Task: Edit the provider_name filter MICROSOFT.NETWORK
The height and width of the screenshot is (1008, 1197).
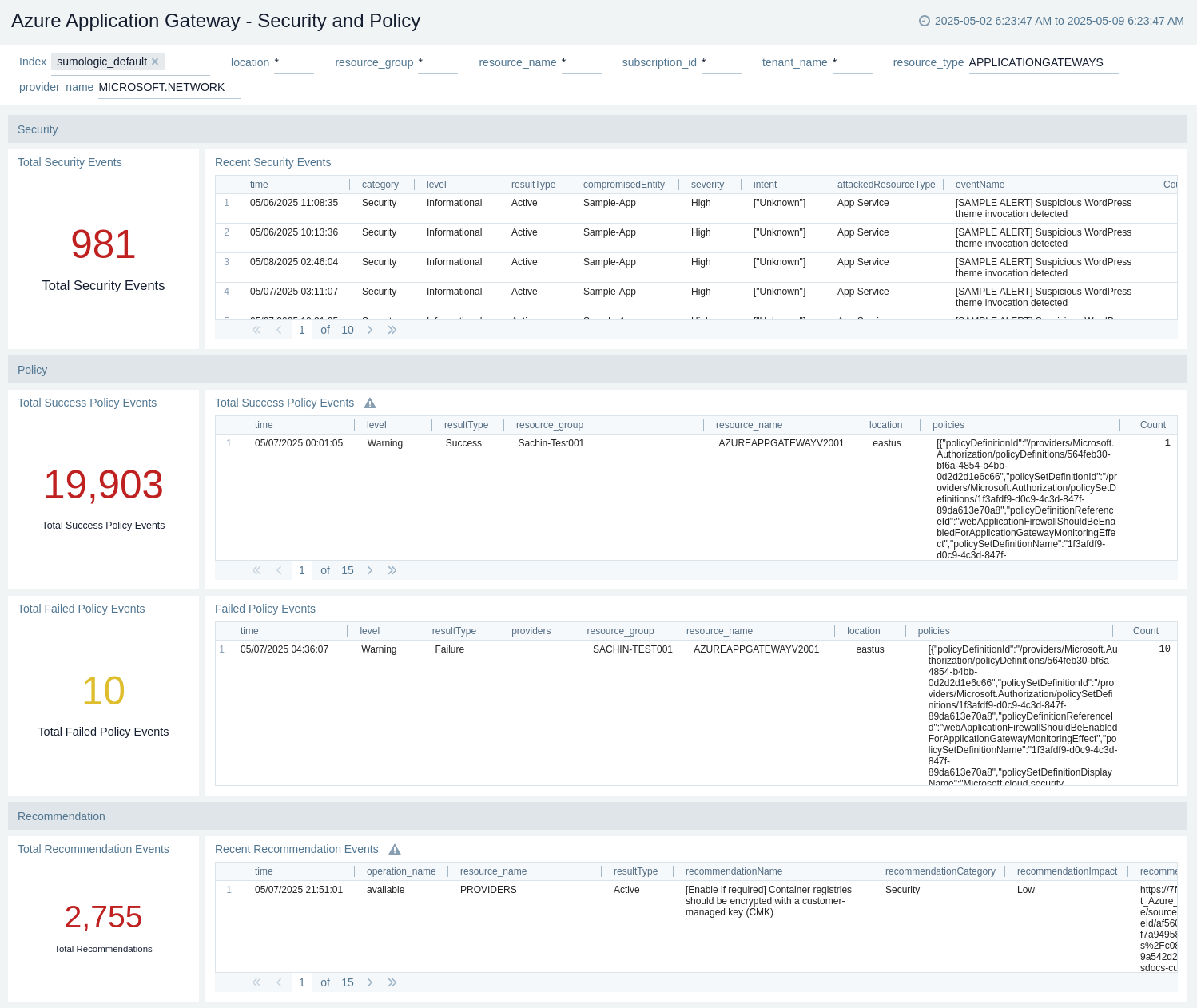Action: 169,87
